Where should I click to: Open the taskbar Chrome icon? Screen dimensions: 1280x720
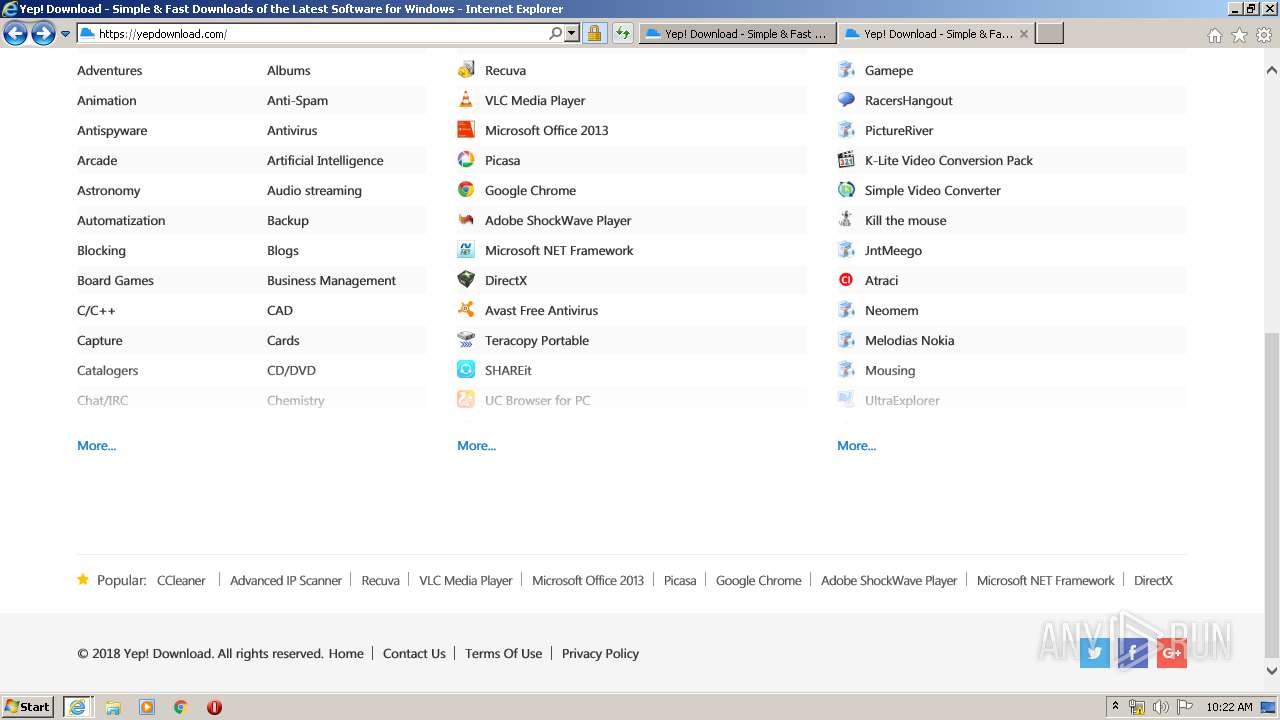(180, 707)
